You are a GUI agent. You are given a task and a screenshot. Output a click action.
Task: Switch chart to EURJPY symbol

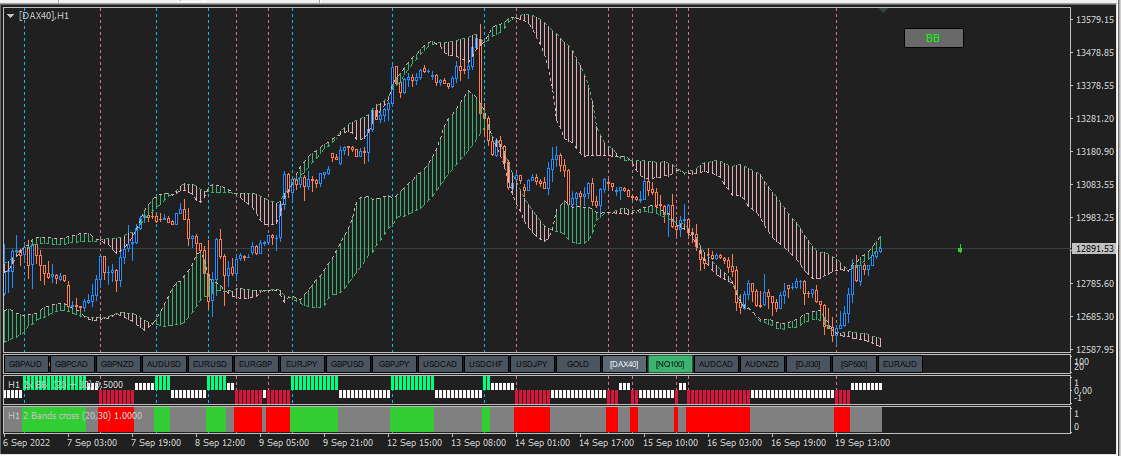coord(302,364)
